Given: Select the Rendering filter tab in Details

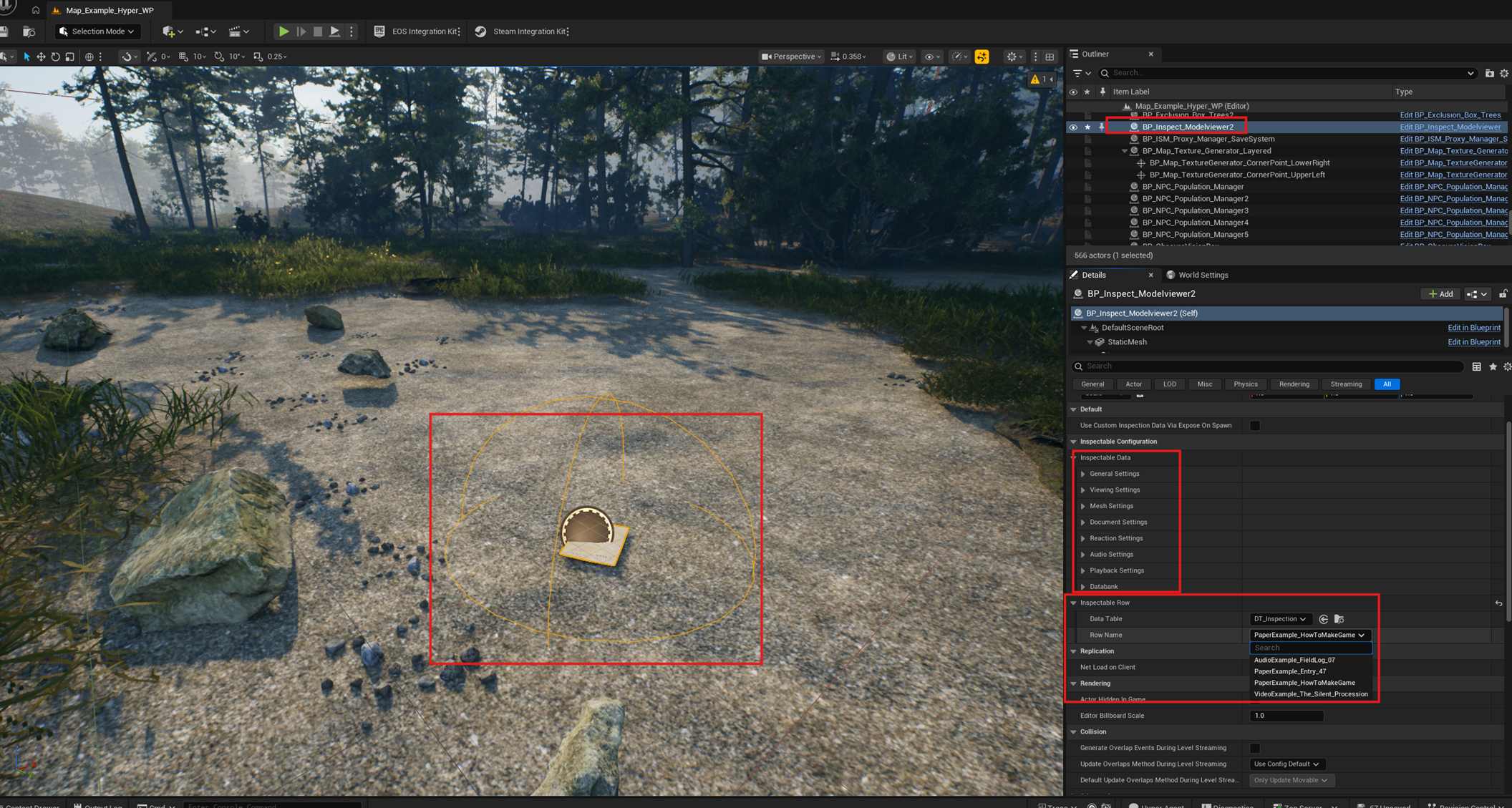Looking at the screenshot, I should (x=1294, y=384).
